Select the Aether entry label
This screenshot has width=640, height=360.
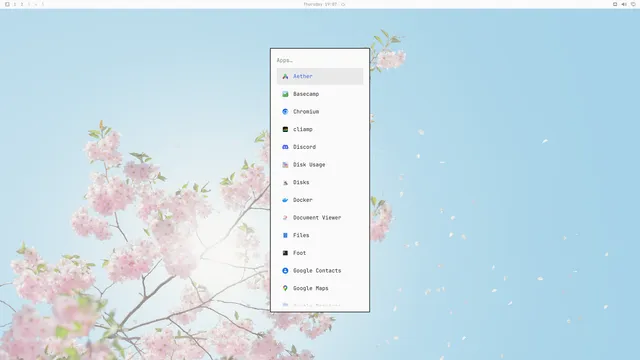click(303, 76)
